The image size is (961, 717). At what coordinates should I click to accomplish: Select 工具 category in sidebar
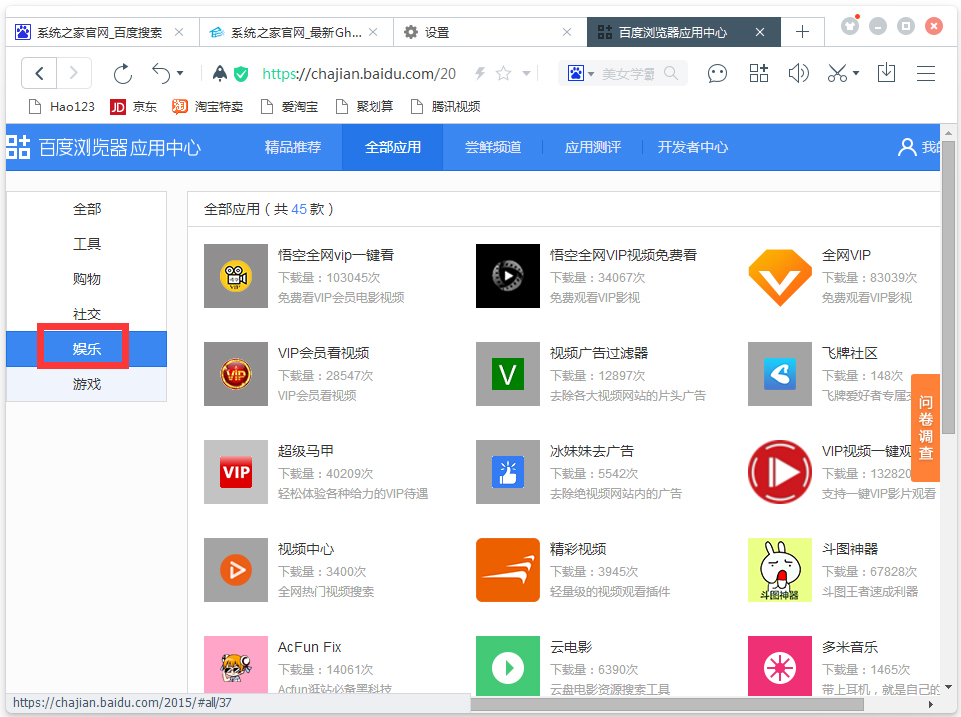[x=87, y=244]
